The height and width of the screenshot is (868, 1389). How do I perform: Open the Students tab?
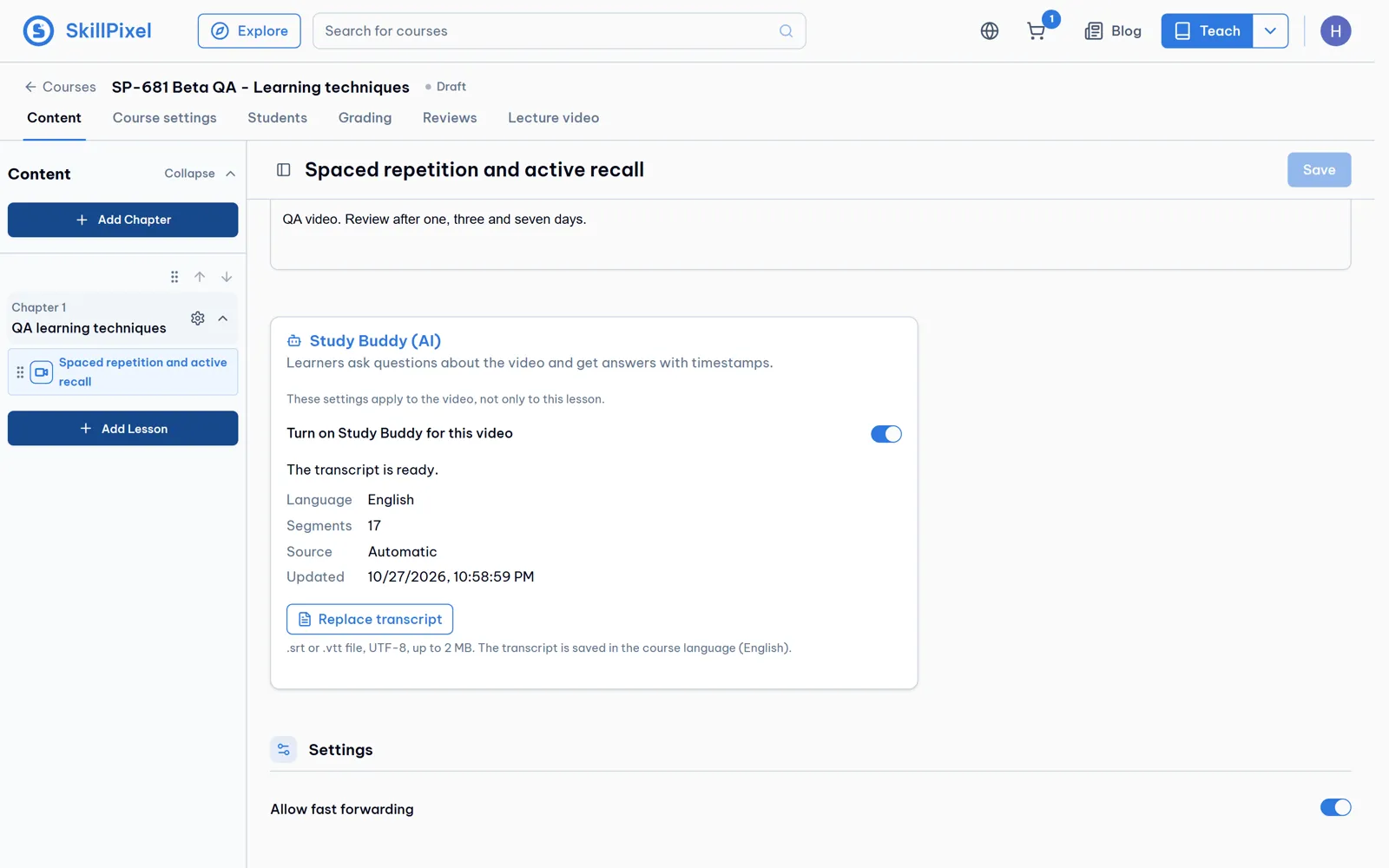278,118
